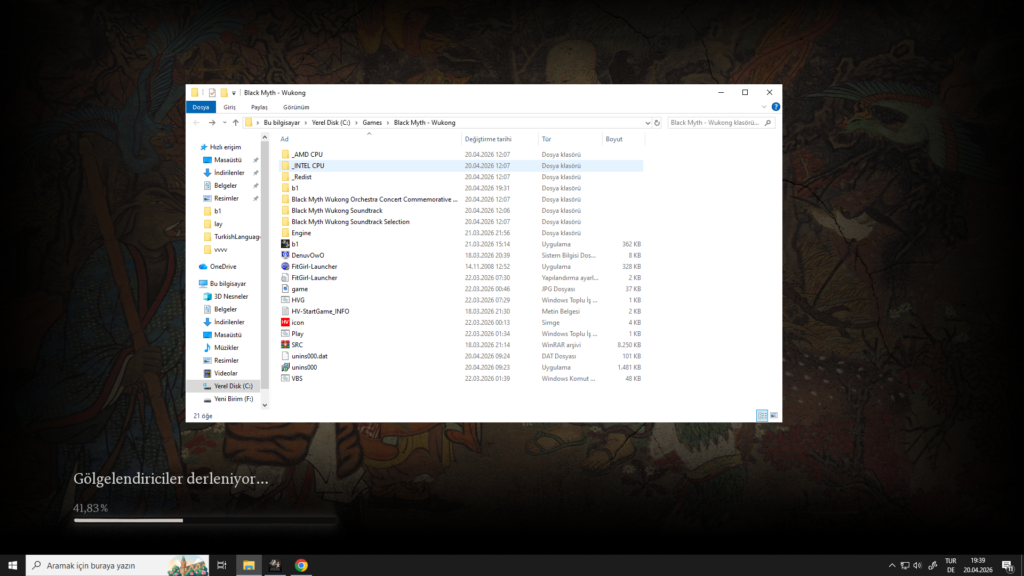Open TurkishLanguage folder in Quick access
Viewport: 1024px width, 576px height.
pyautogui.click(x=236, y=237)
